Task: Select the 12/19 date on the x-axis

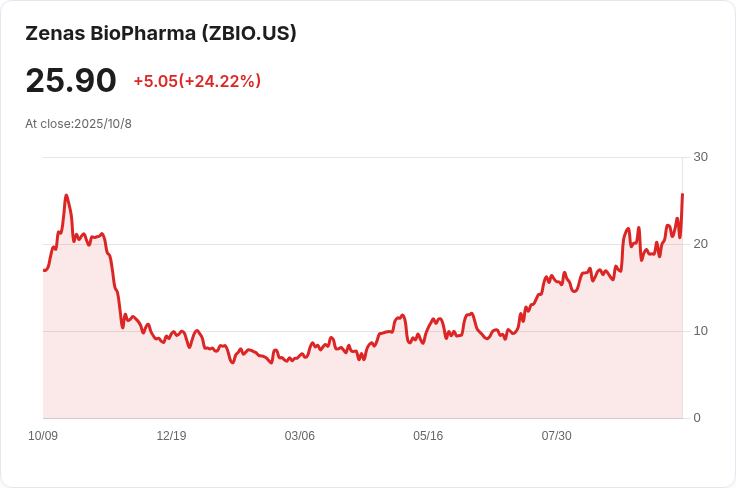Action: coord(171,436)
